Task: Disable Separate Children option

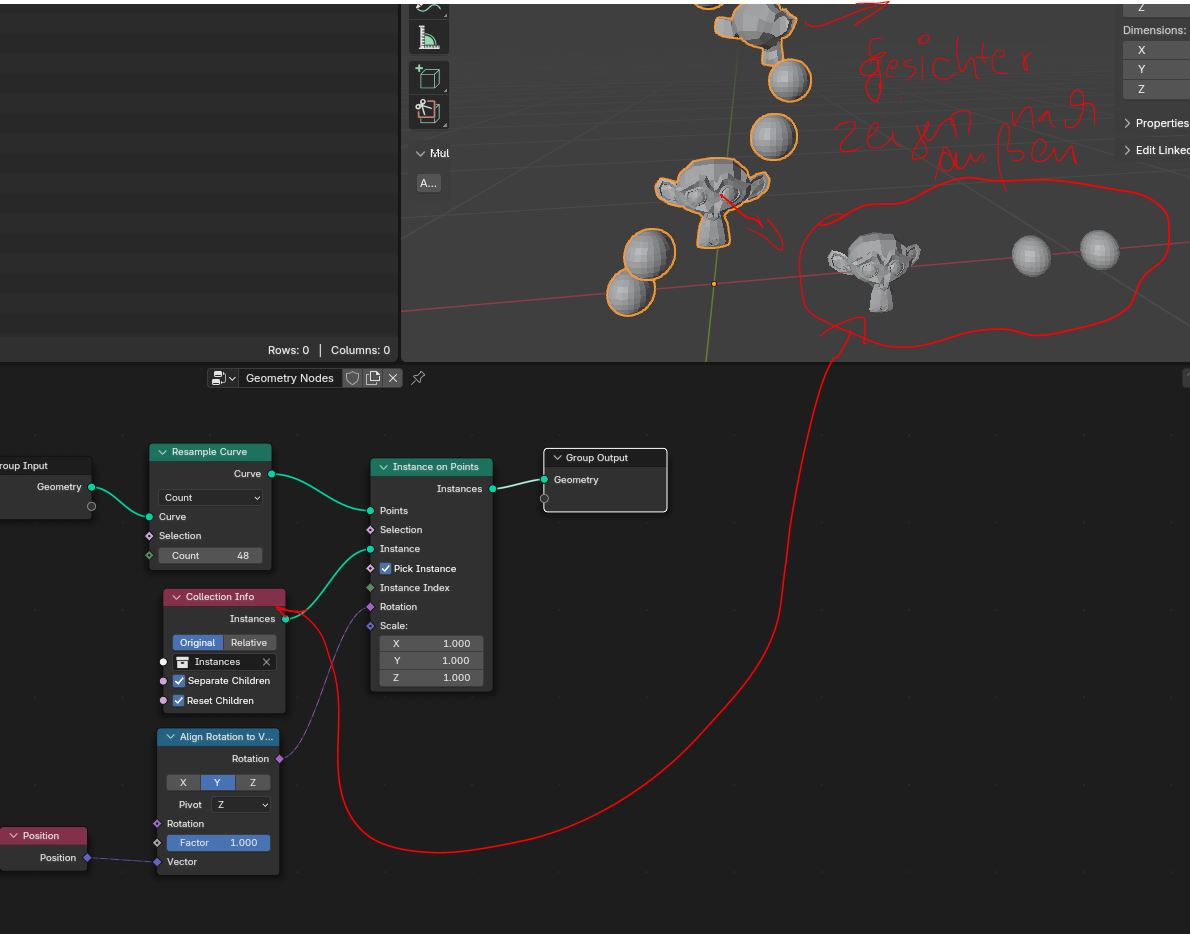Action: (x=179, y=681)
